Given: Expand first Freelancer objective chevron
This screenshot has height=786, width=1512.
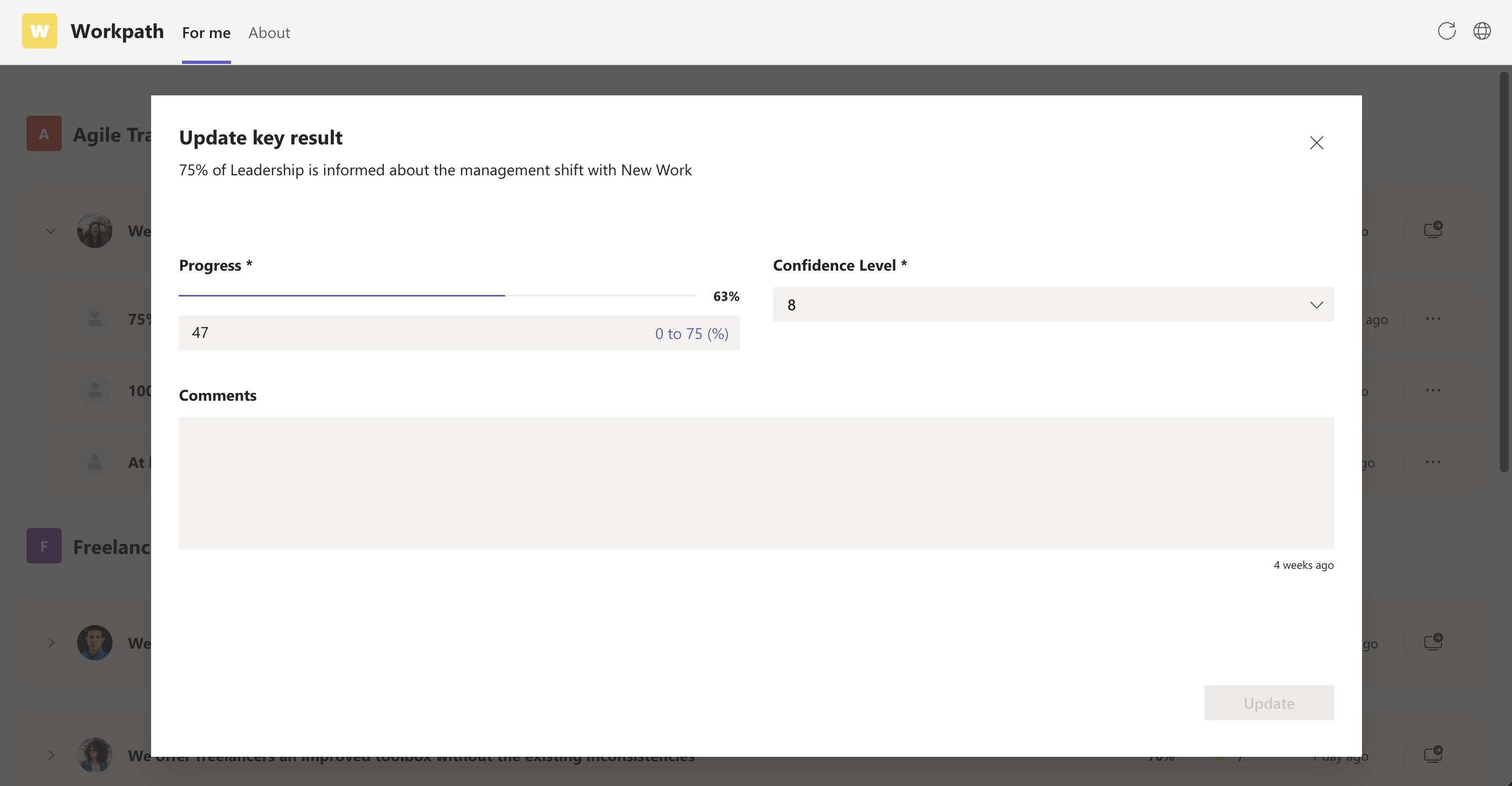Looking at the screenshot, I should pos(51,643).
